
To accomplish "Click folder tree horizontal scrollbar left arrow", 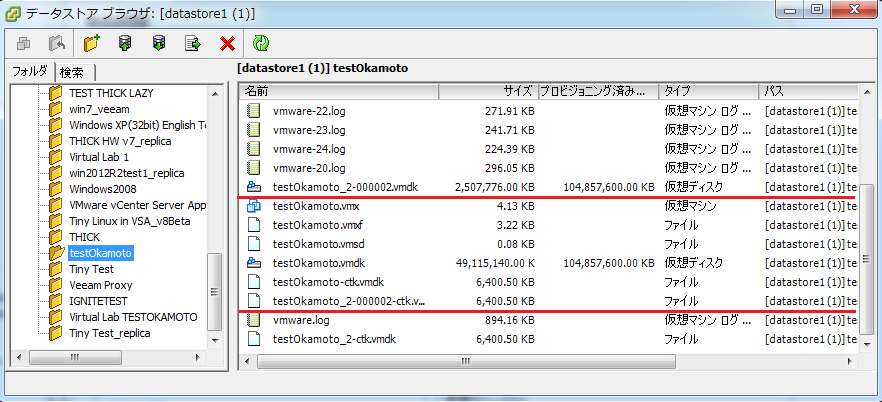I will click(19, 358).
